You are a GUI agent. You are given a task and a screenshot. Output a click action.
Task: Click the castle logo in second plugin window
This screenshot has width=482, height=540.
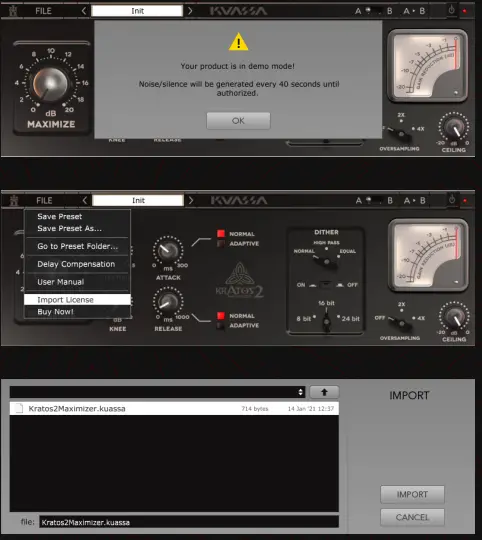[x=14, y=200]
